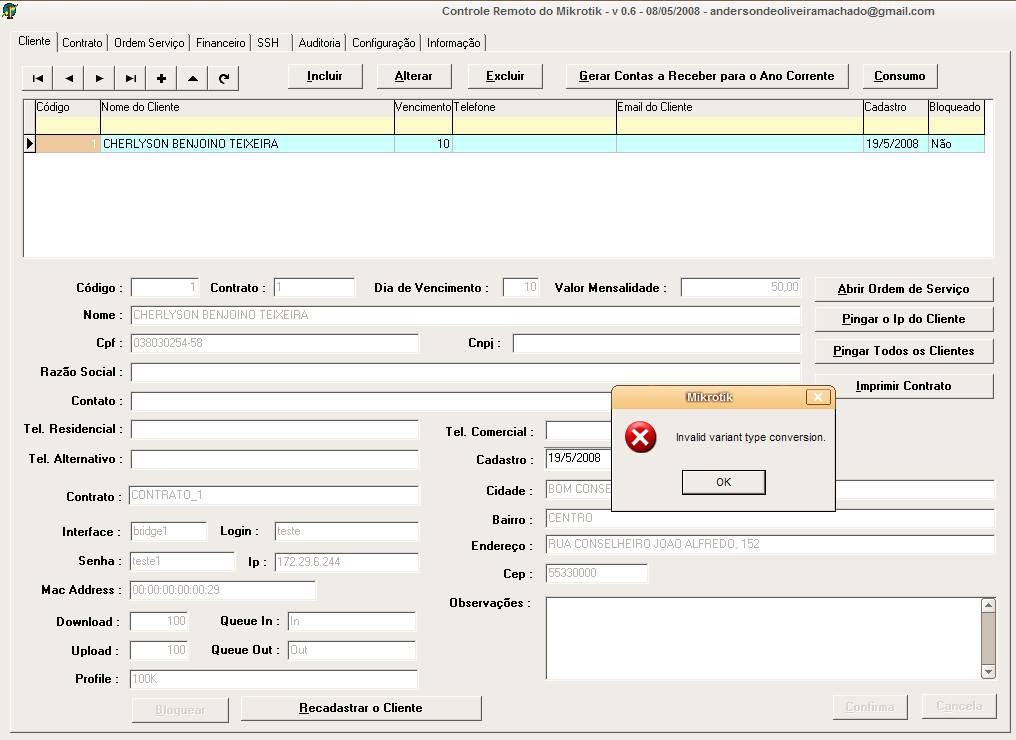This screenshot has width=1016, height=740.
Task: Click the Cadastro column header
Action: pos(895,108)
